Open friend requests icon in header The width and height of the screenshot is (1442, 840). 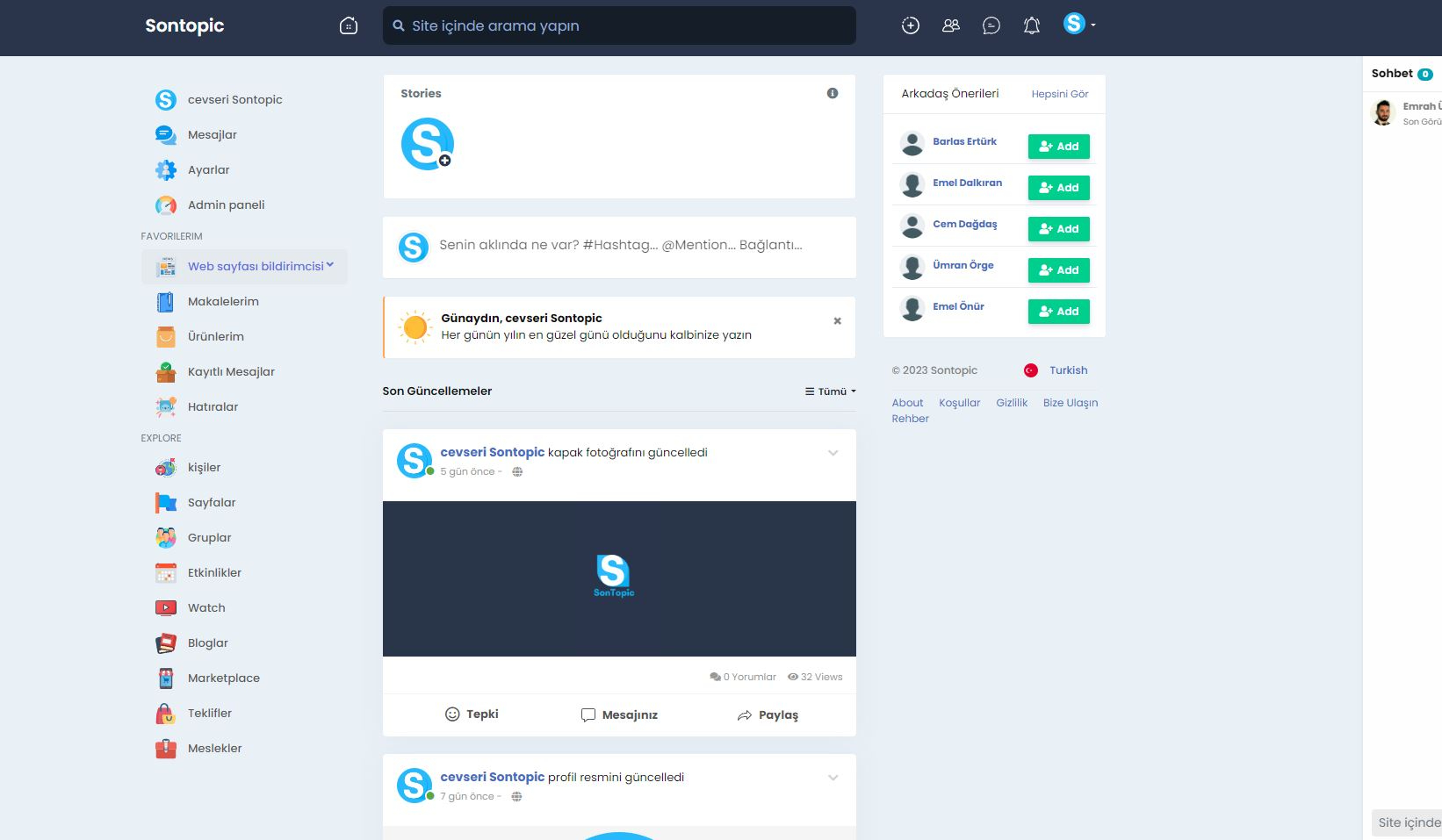[951, 25]
